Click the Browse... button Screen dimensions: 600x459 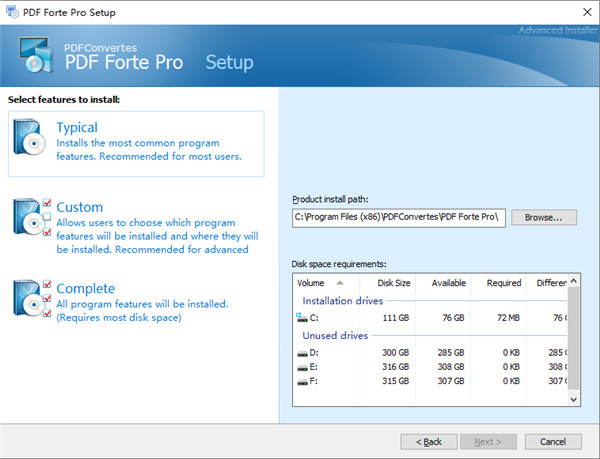point(544,217)
